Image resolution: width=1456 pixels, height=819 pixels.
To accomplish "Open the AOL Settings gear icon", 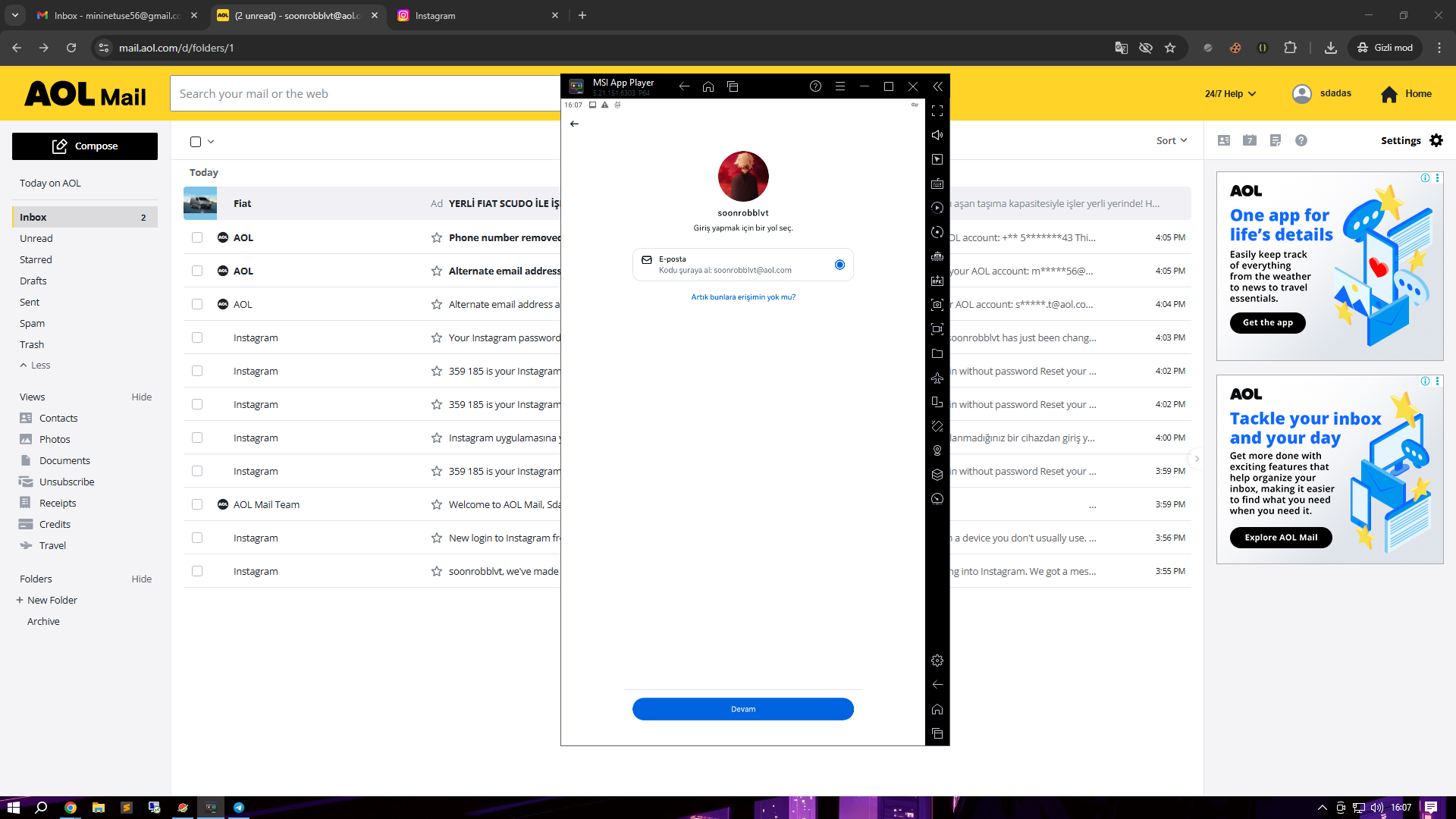I will [x=1436, y=140].
